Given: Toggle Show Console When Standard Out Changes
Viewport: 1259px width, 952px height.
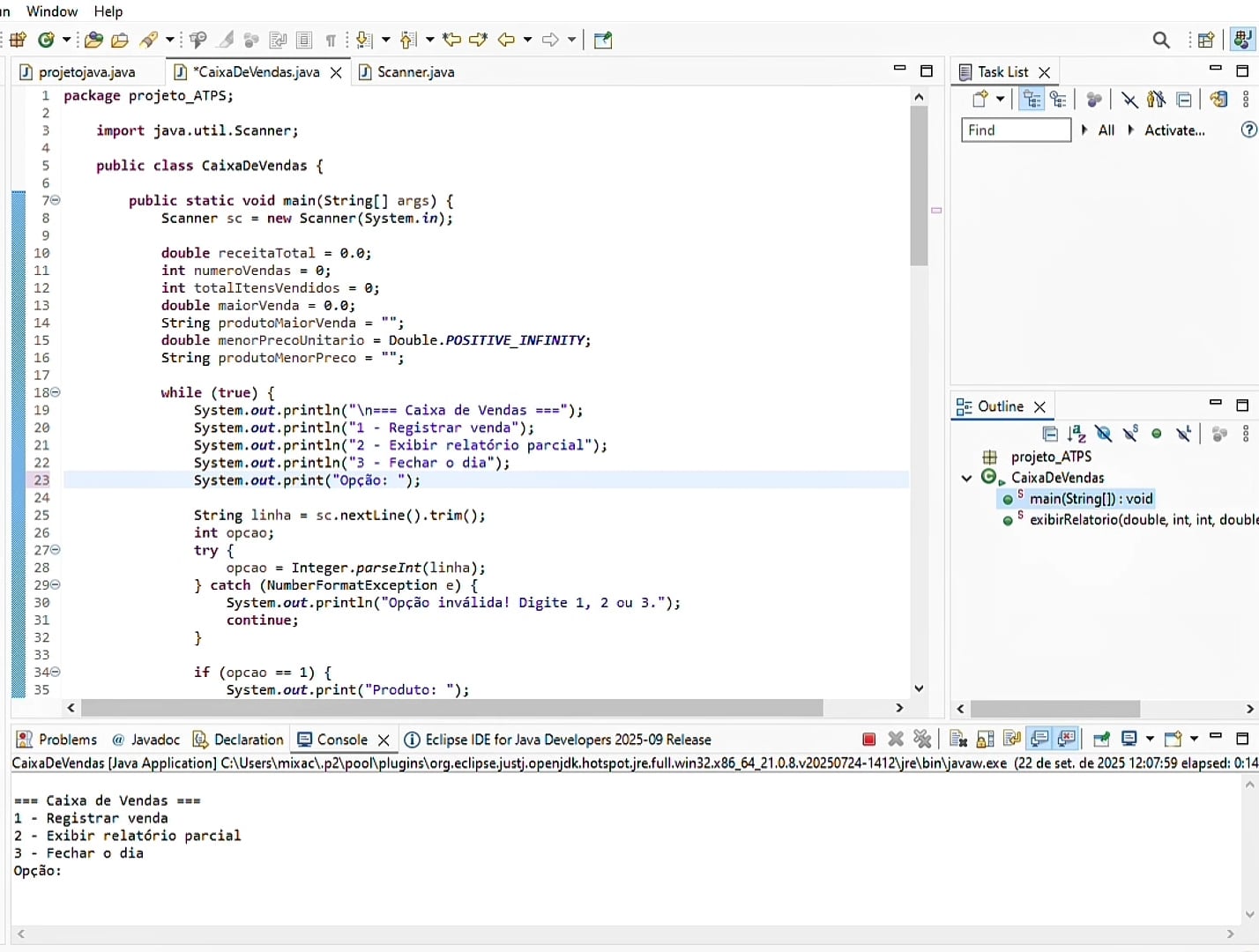Looking at the screenshot, I should 1040,740.
